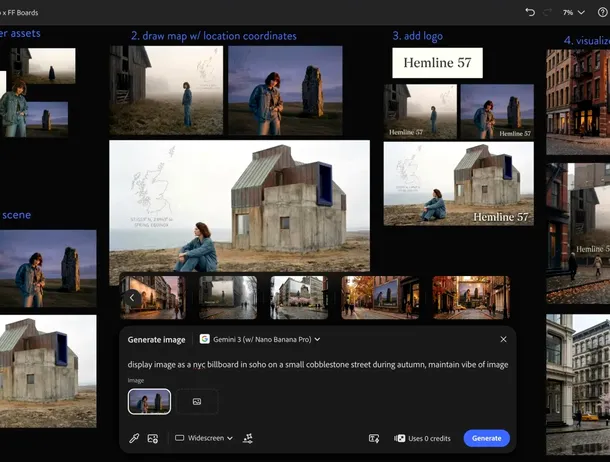Screen dimensions: 610x462
Task: Click the Uses 0 credits label
Action: 429,438
